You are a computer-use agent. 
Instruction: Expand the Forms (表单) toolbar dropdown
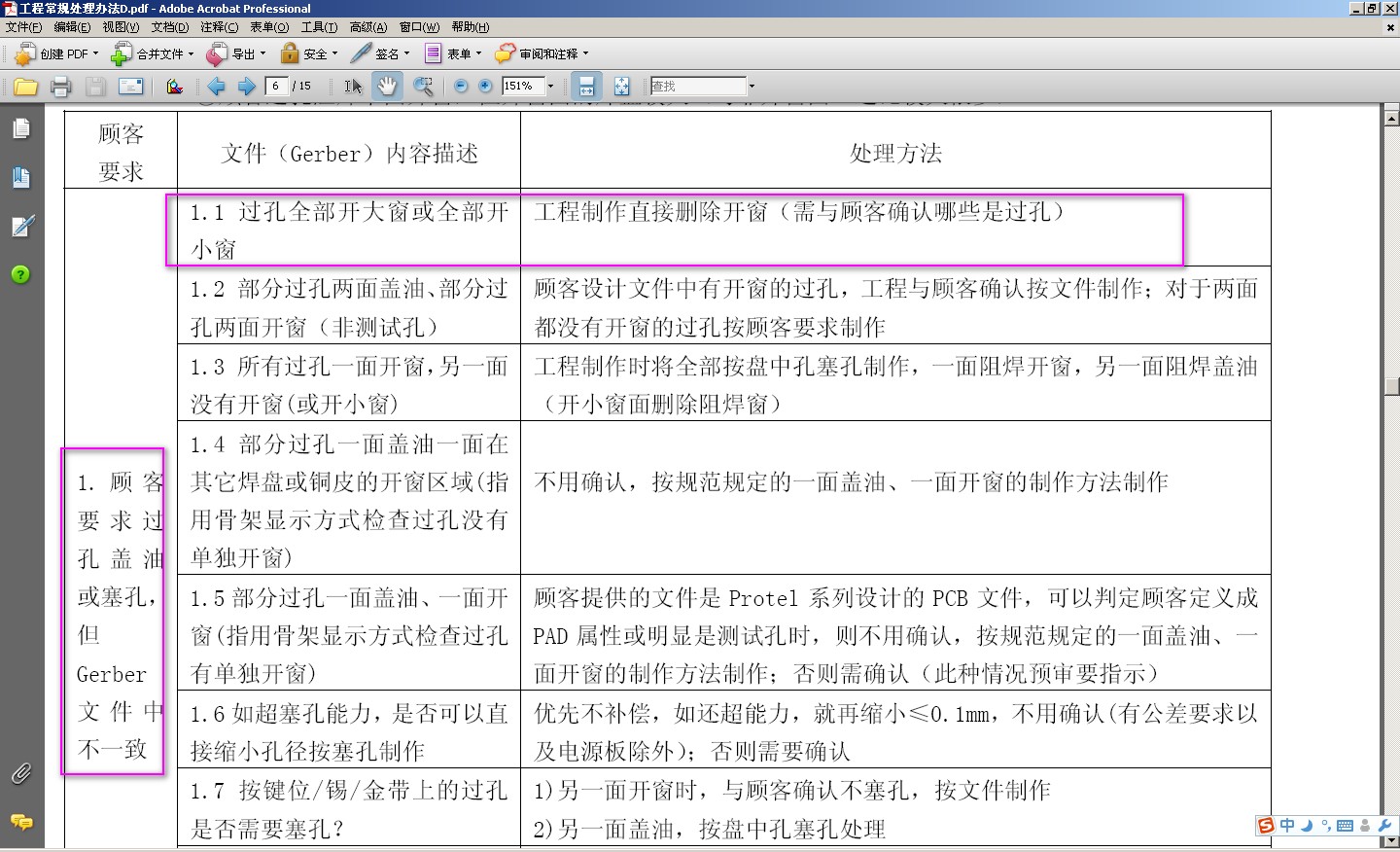point(478,54)
